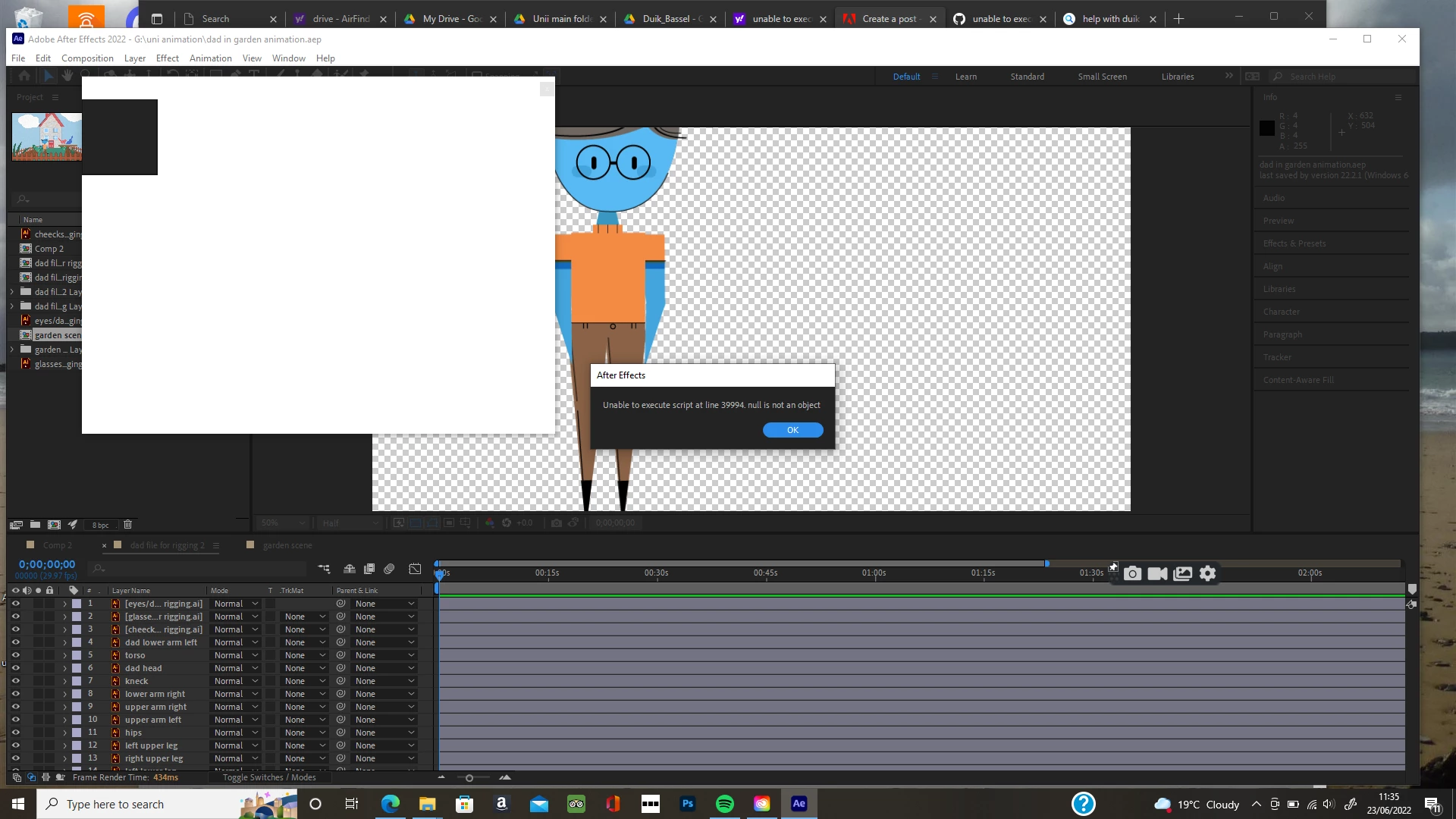This screenshot has height=819, width=1456.
Task: Open the Animation menu
Action: (x=210, y=58)
